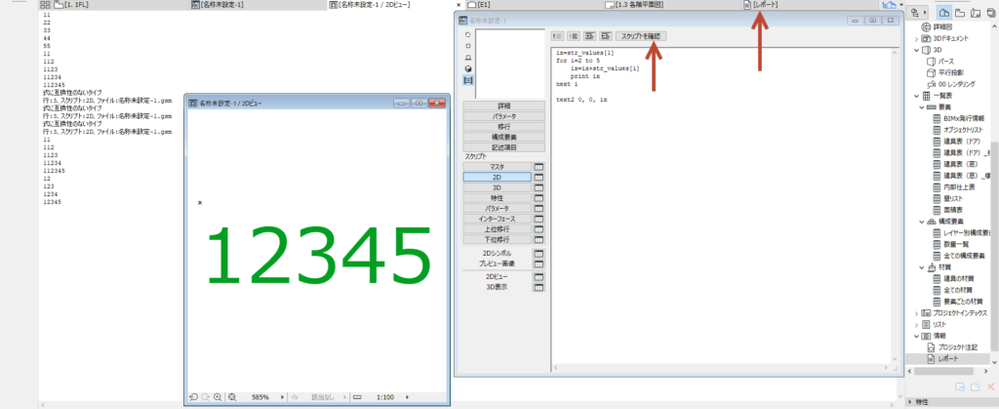Open 2Dシンボル window icon
Image resolution: width=999 pixels, height=409 pixels.
(539, 253)
